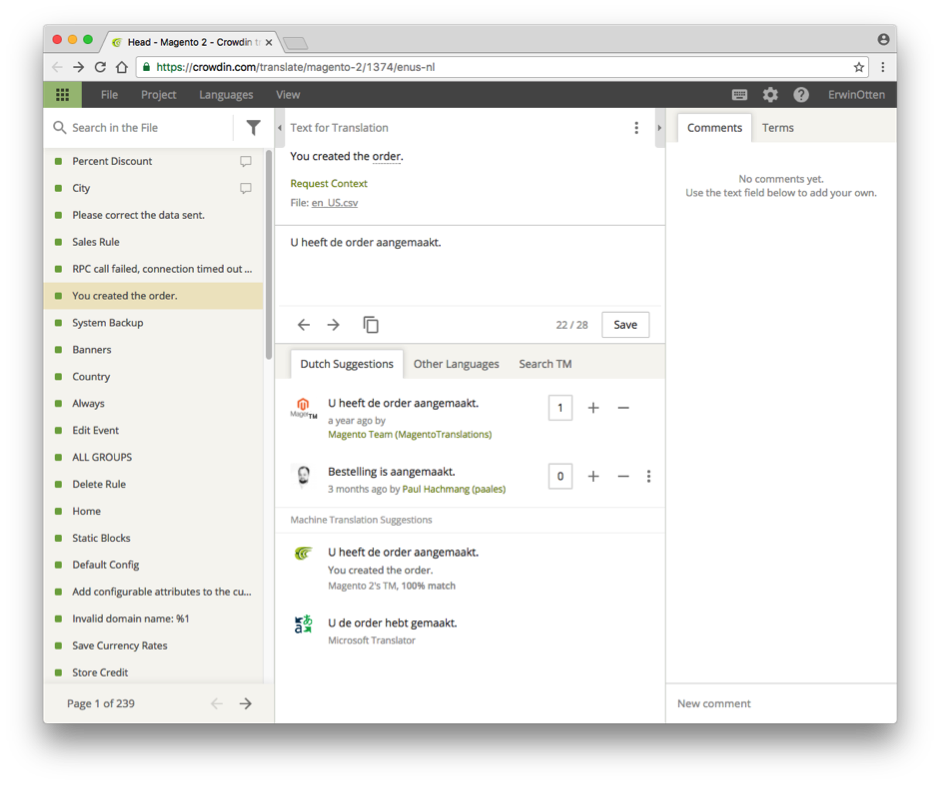This screenshot has width=941, height=786.
Task: Vote down Magento Team suggestion
Action: 624,408
